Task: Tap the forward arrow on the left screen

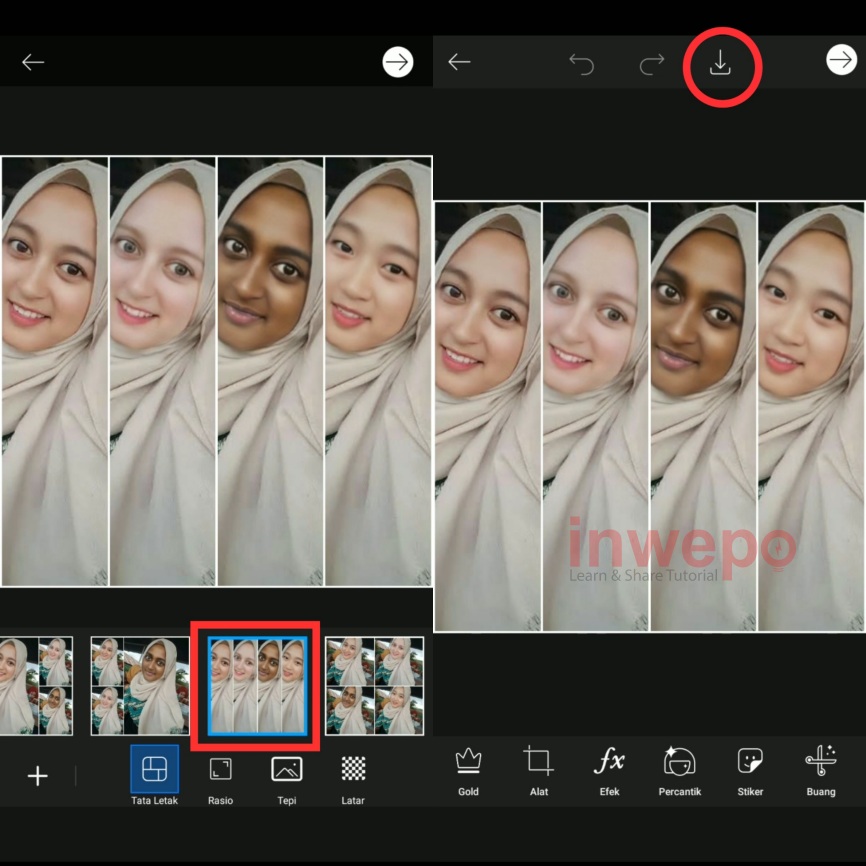Action: [x=398, y=61]
